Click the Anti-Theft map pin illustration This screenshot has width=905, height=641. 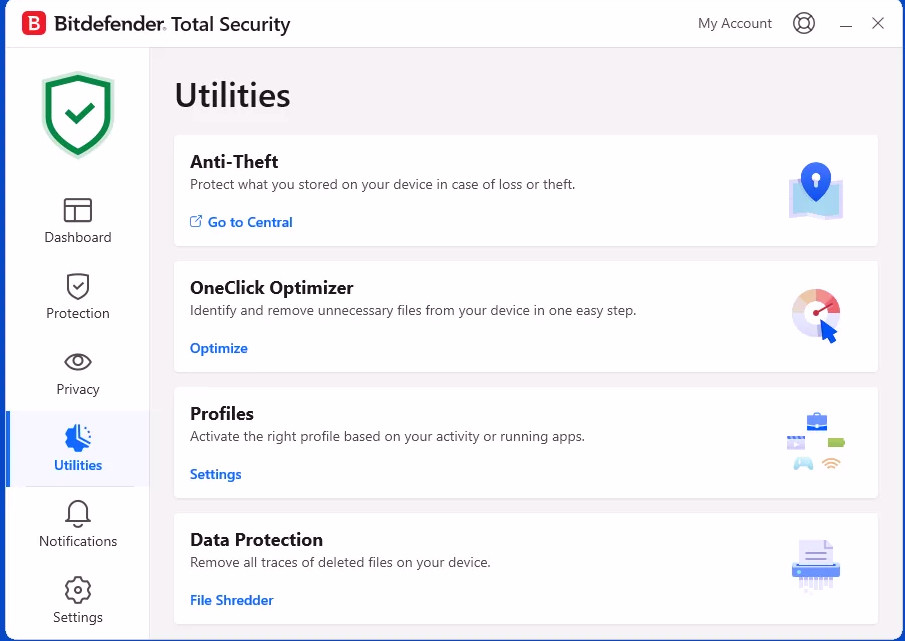[x=816, y=190]
